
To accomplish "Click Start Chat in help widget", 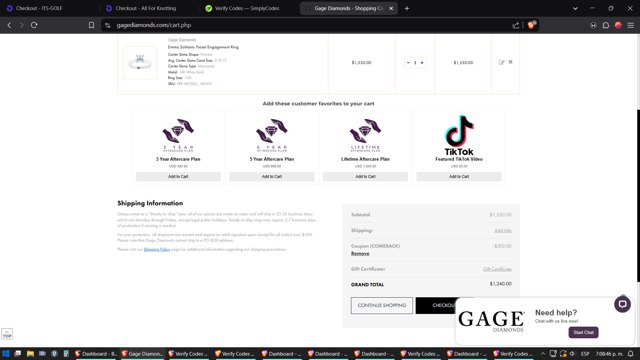I will click(x=583, y=332).
